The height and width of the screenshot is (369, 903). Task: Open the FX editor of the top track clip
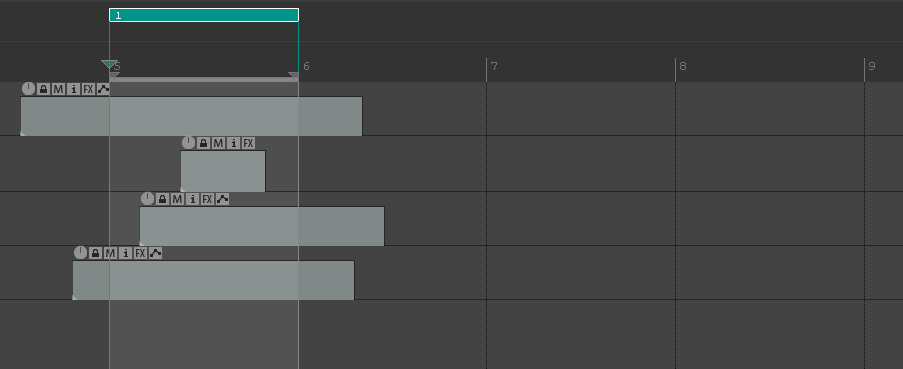click(x=88, y=89)
